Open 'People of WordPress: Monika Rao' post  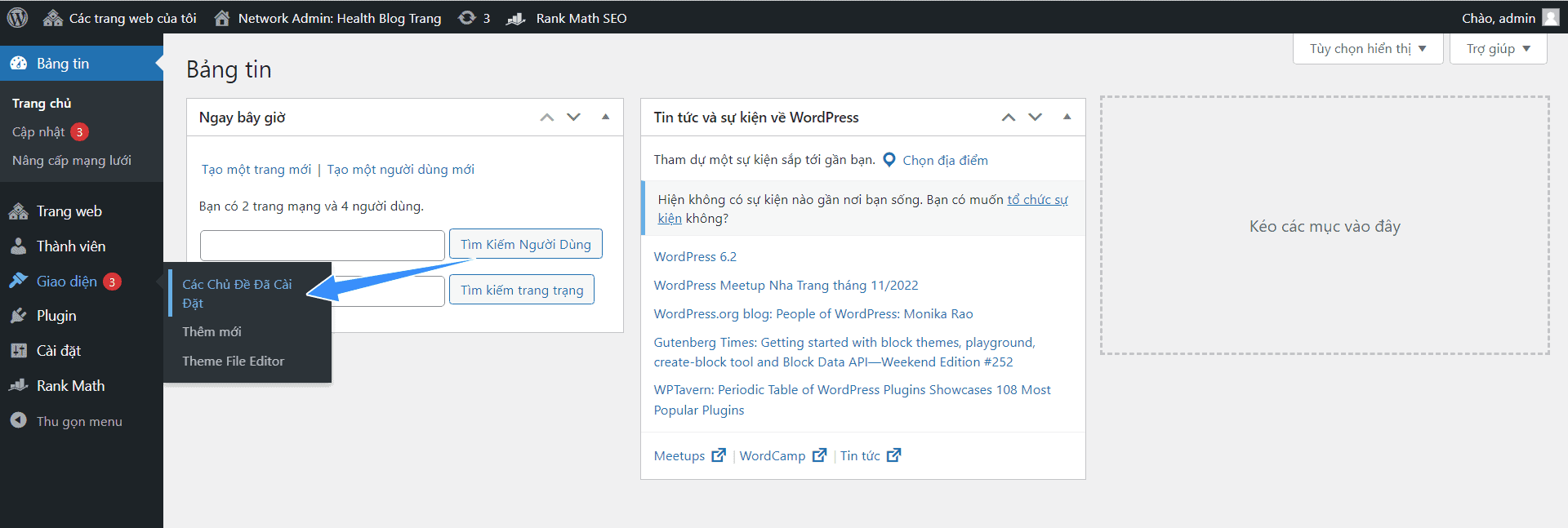[813, 313]
